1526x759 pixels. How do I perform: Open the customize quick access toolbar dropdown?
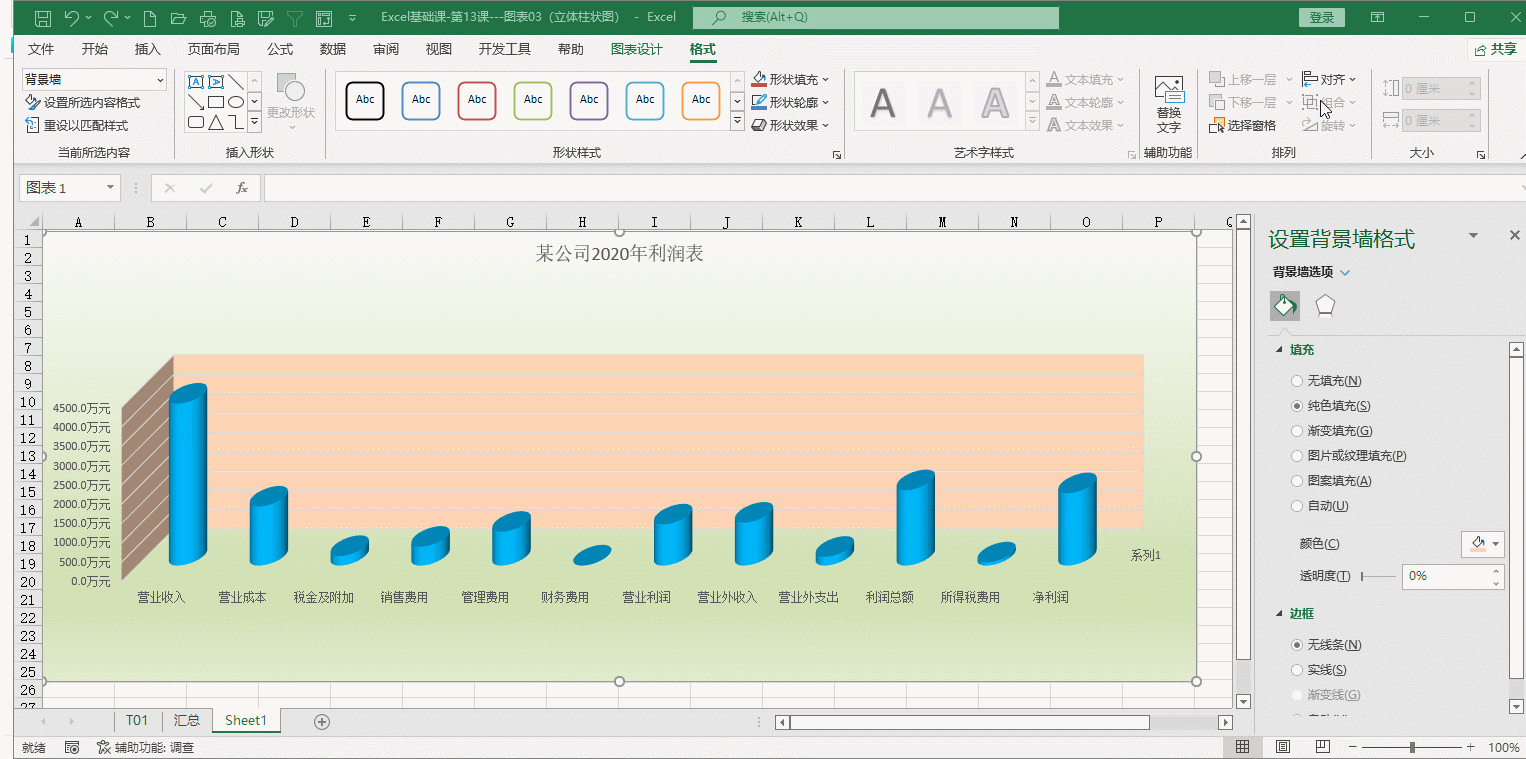352,18
